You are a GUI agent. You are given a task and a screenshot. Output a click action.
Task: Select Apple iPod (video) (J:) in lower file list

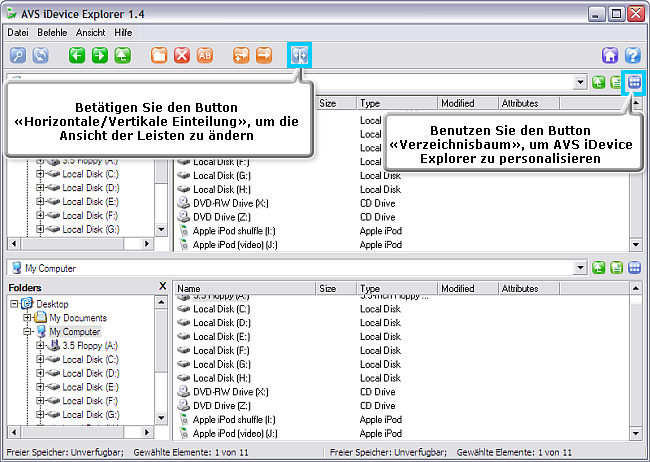click(235, 433)
